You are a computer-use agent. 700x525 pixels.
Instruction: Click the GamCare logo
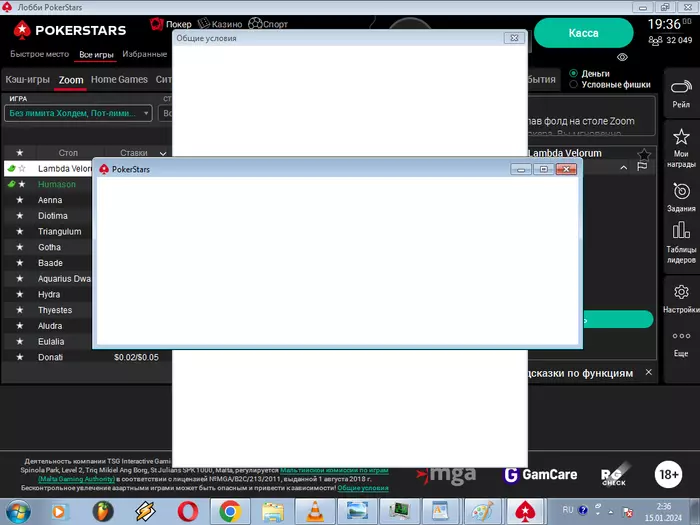point(540,475)
